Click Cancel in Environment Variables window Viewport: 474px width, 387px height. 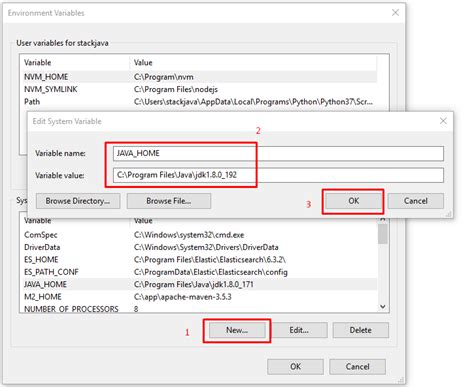[357, 367]
